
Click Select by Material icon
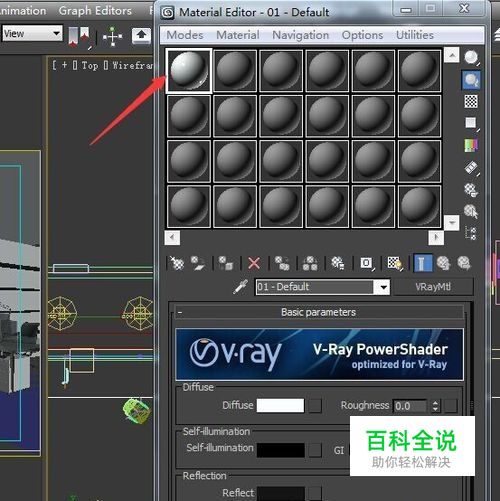pyautogui.click(x=471, y=211)
